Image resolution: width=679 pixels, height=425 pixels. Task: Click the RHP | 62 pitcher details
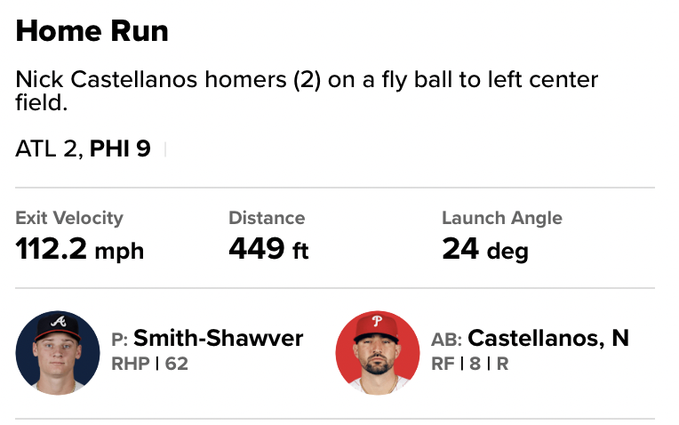click(150, 363)
